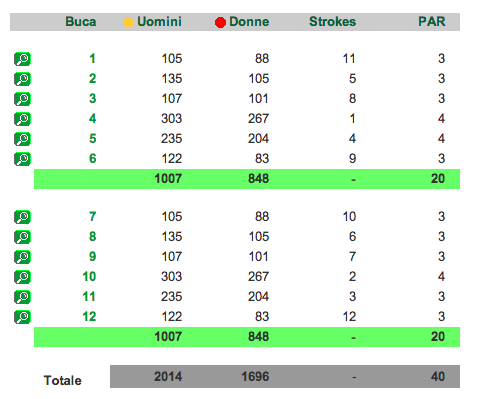Select the PAR column header

(x=432, y=22)
